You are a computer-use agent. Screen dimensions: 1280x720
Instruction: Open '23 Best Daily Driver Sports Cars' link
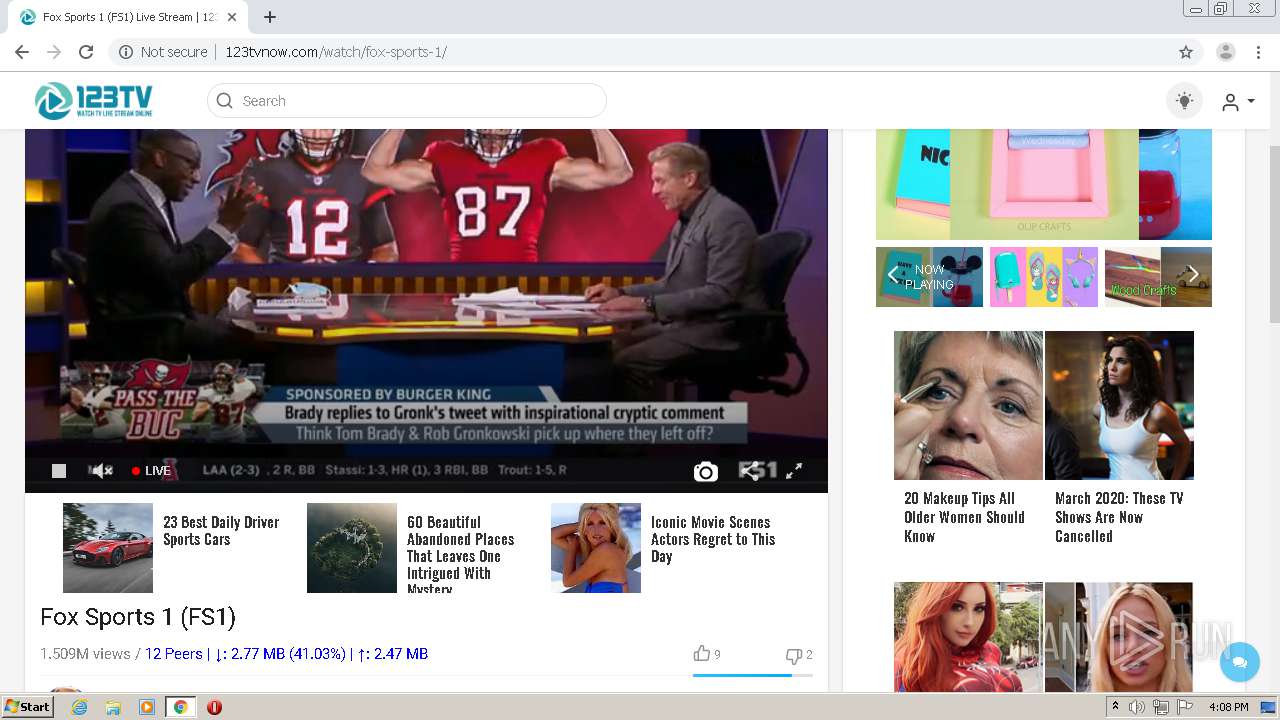(x=221, y=531)
